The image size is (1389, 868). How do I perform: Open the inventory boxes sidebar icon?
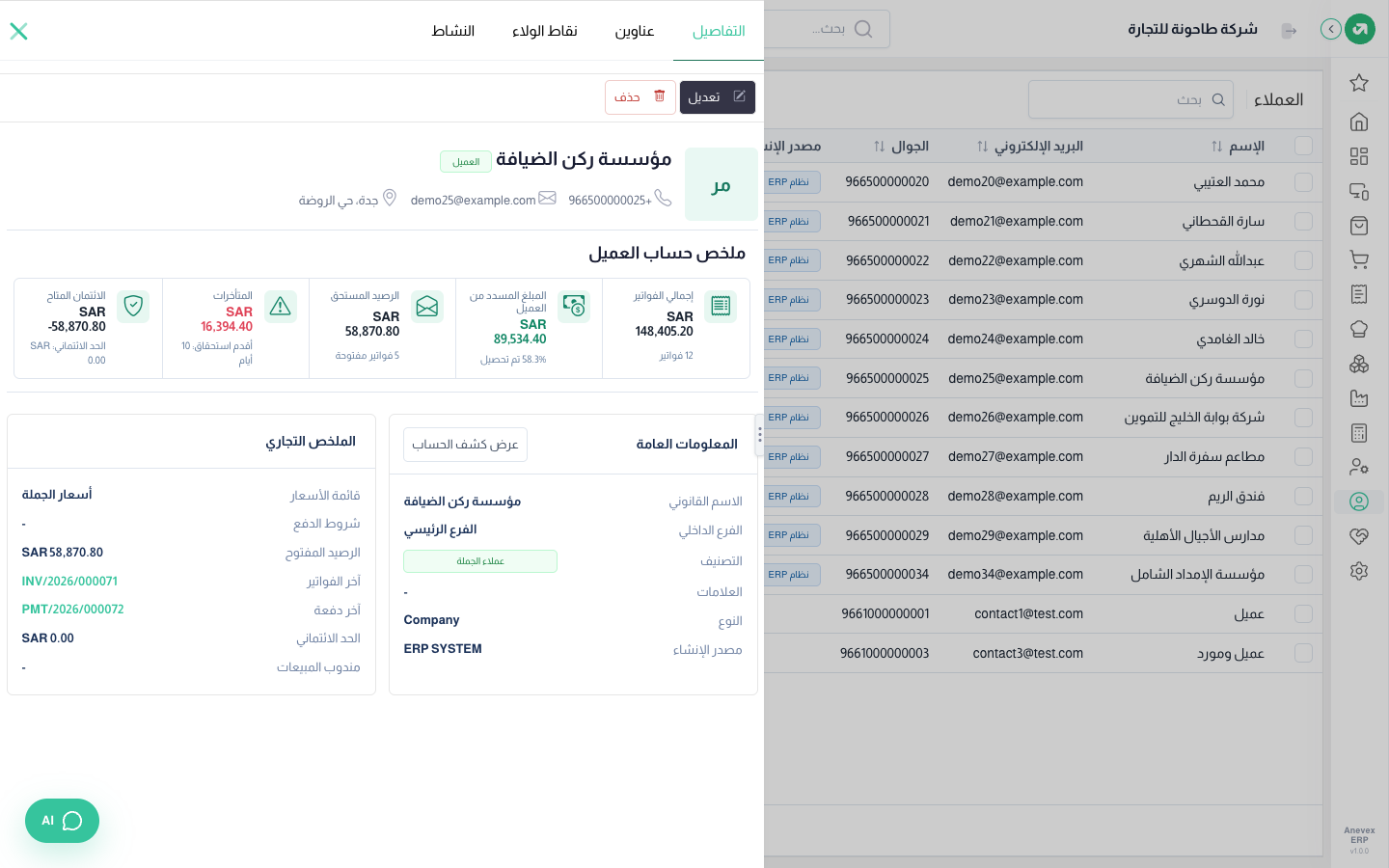pos(1359,364)
